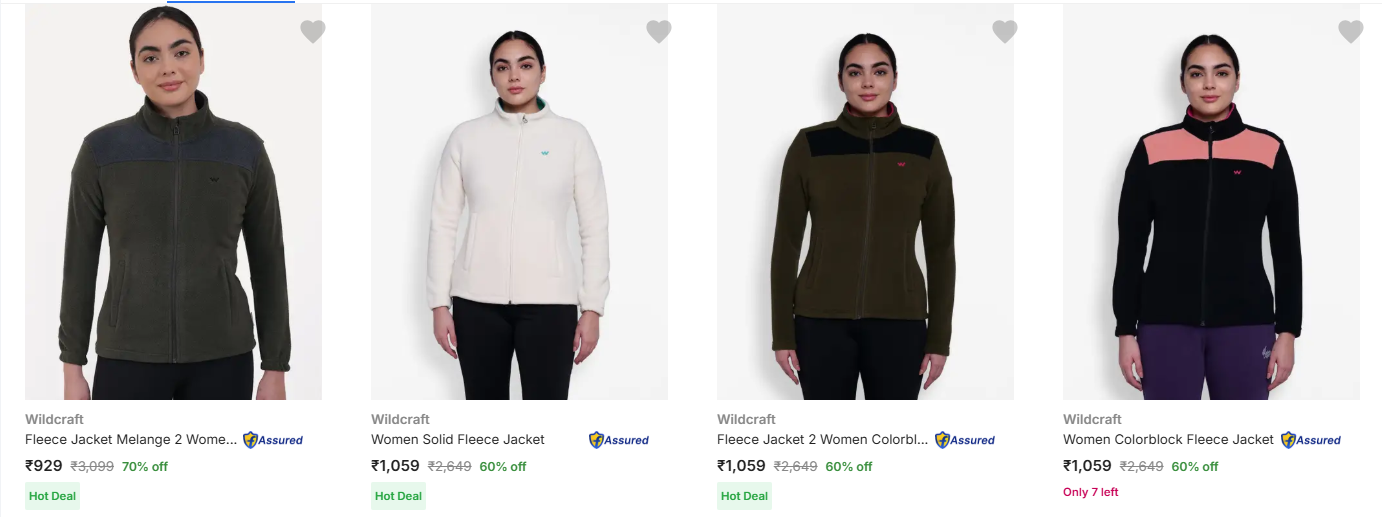The image size is (1382, 517).
Task: Wishlist the Fleece Jacket Melange 2 heart
Action: coord(313,32)
